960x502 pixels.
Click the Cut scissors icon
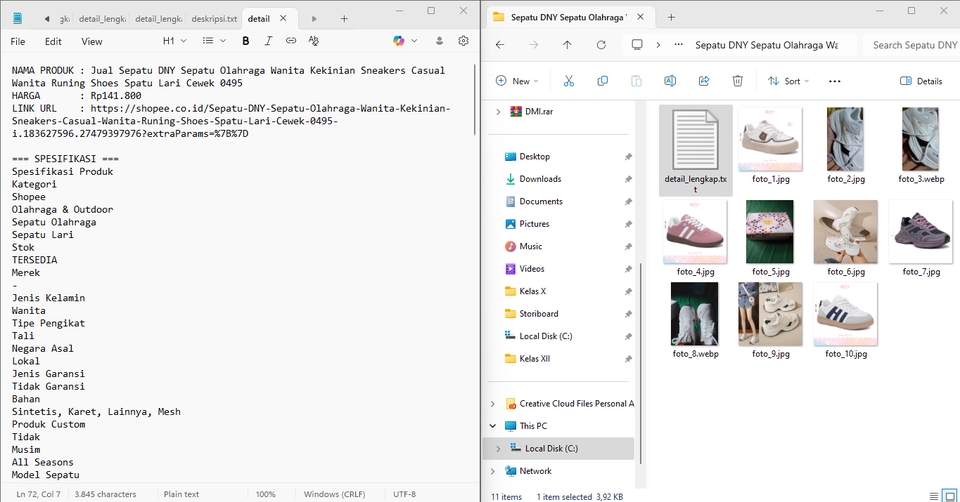point(568,81)
